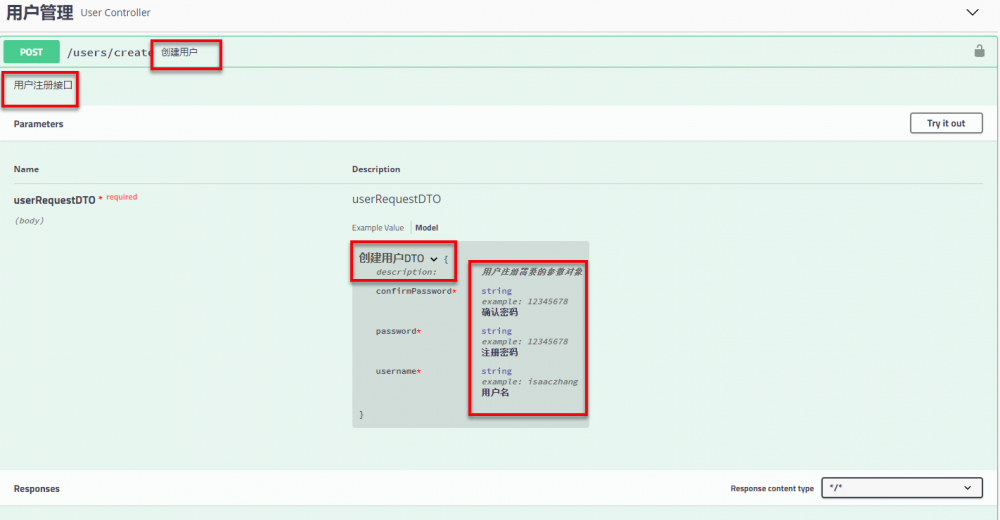Viewport: 1000px width, 520px height.
Task: Click the Try it out button
Action: coord(946,123)
